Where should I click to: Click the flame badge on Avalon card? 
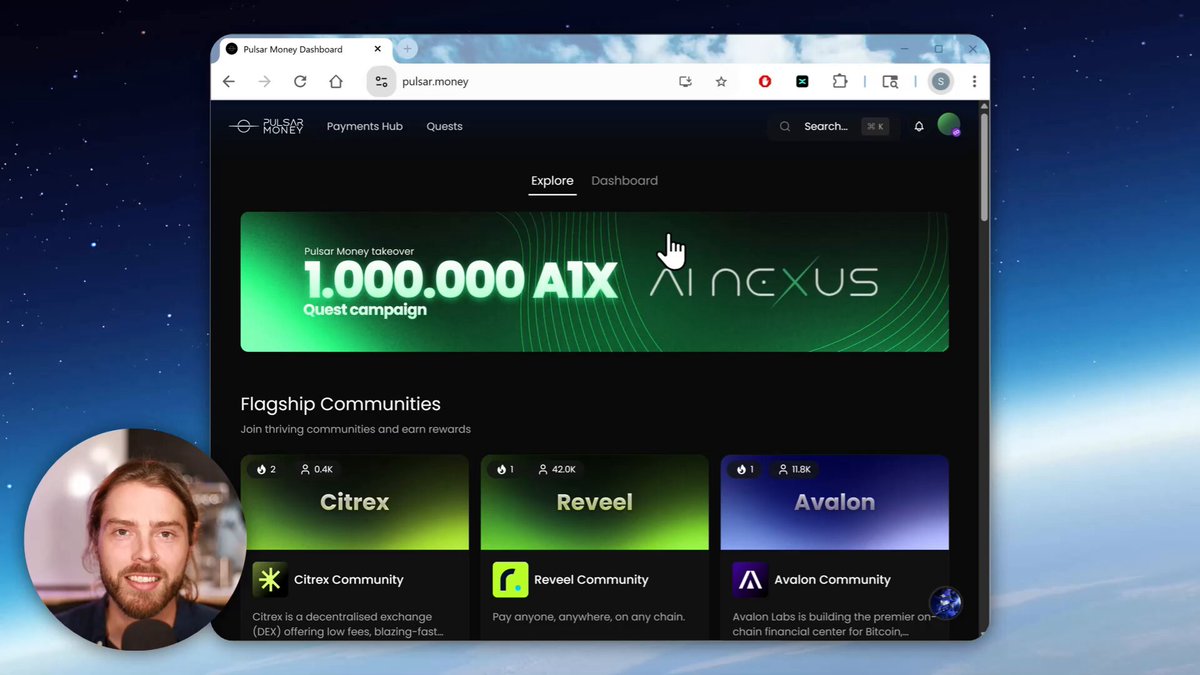coord(746,469)
